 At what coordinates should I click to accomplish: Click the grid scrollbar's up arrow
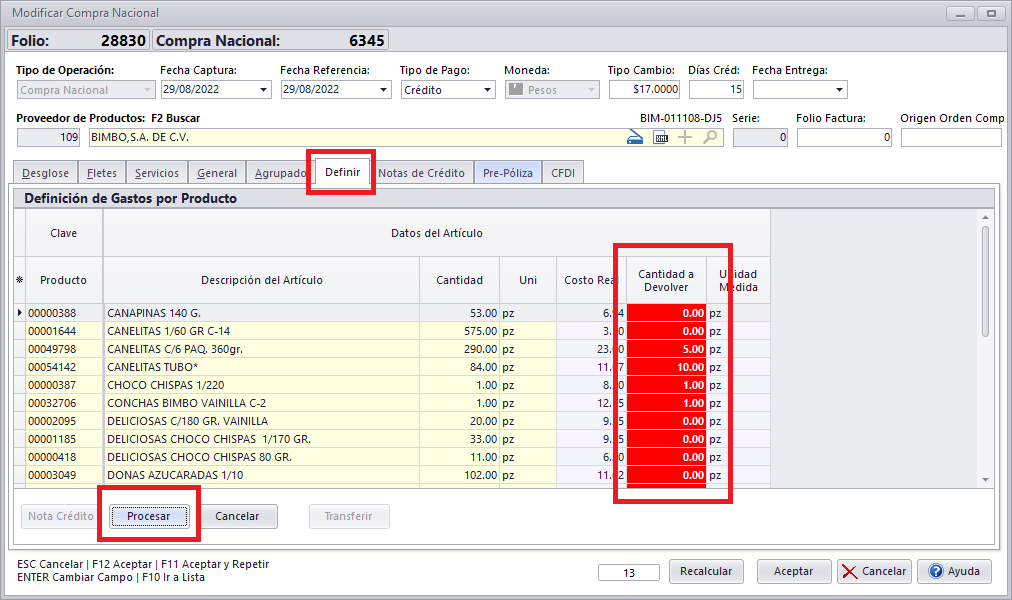[985, 217]
